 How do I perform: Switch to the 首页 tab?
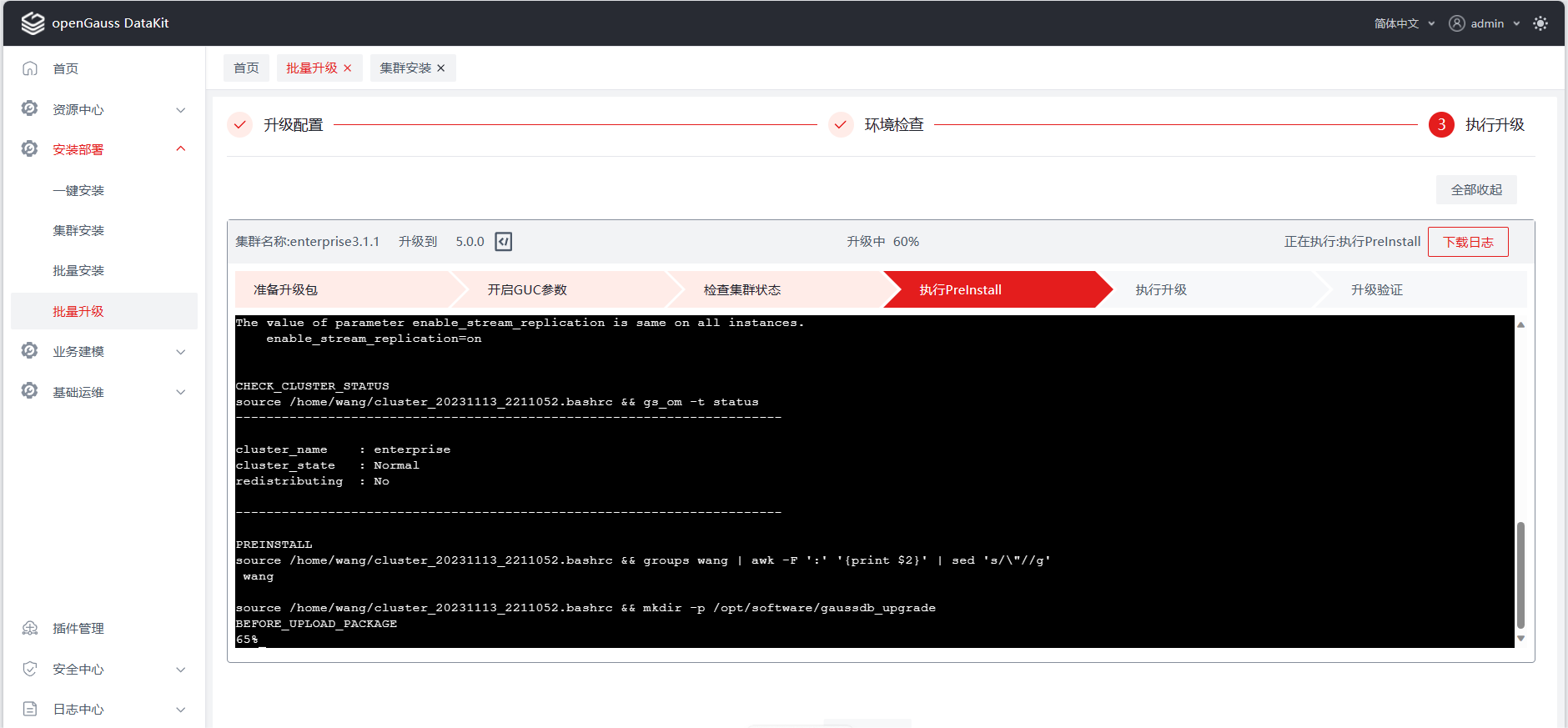(246, 68)
